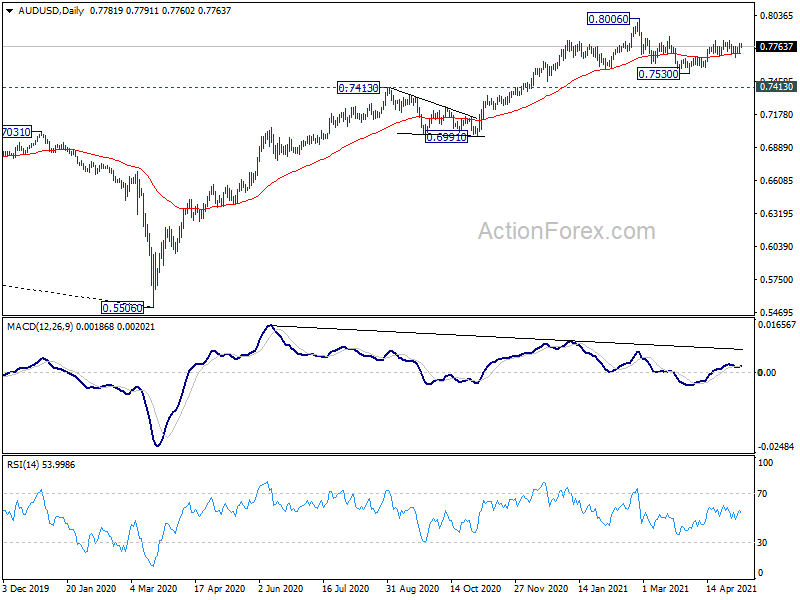
Task: Click the 0.74130 price axis marker
Action: click(x=777, y=87)
